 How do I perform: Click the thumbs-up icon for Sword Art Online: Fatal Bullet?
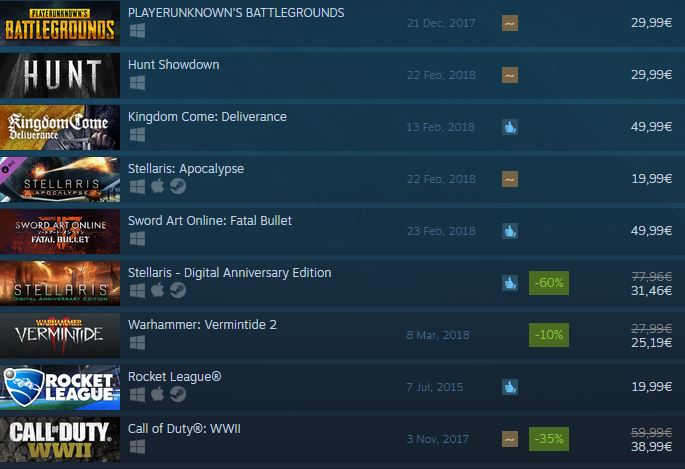pos(509,231)
